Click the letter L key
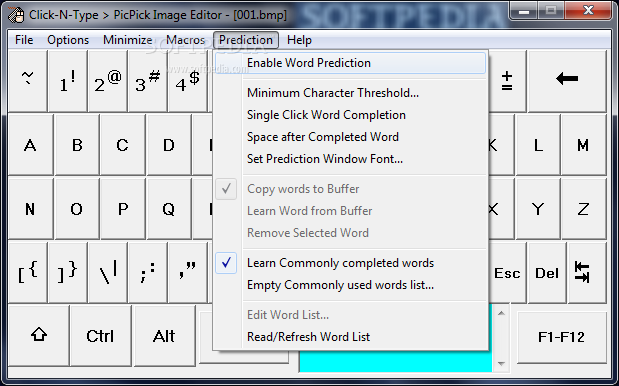The image size is (619, 386). point(538,145)
